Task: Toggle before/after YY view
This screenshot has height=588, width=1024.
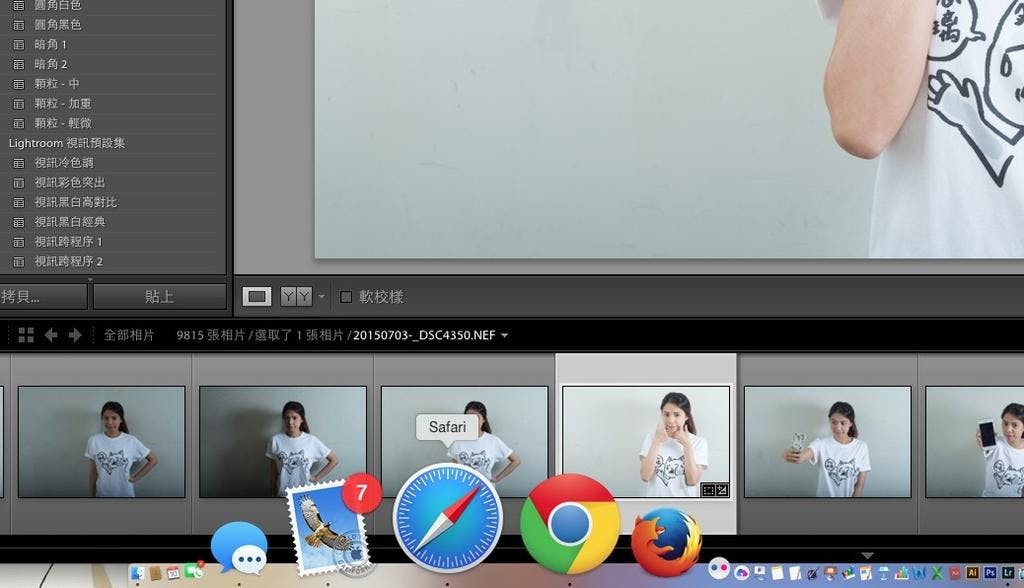Action: (296, 297)
